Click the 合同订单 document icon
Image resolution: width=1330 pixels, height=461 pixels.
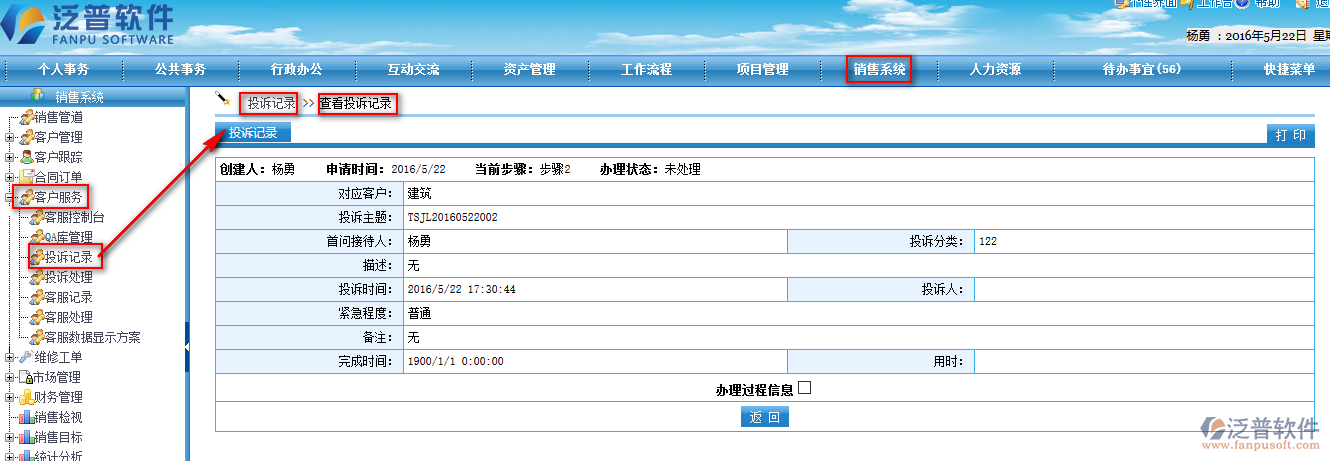tap(27, 177)
